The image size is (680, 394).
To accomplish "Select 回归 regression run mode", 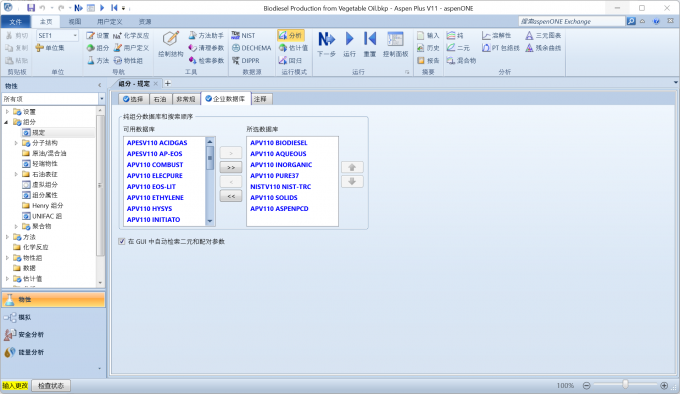I will click(290, 61).
